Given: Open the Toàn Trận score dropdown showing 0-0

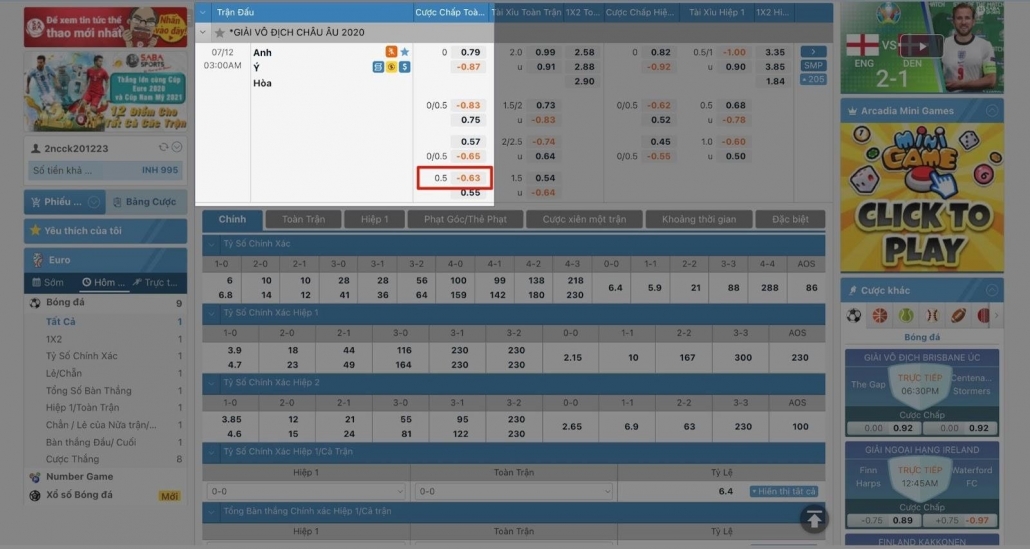Looking at the screenshot, I should click(514, 491).
